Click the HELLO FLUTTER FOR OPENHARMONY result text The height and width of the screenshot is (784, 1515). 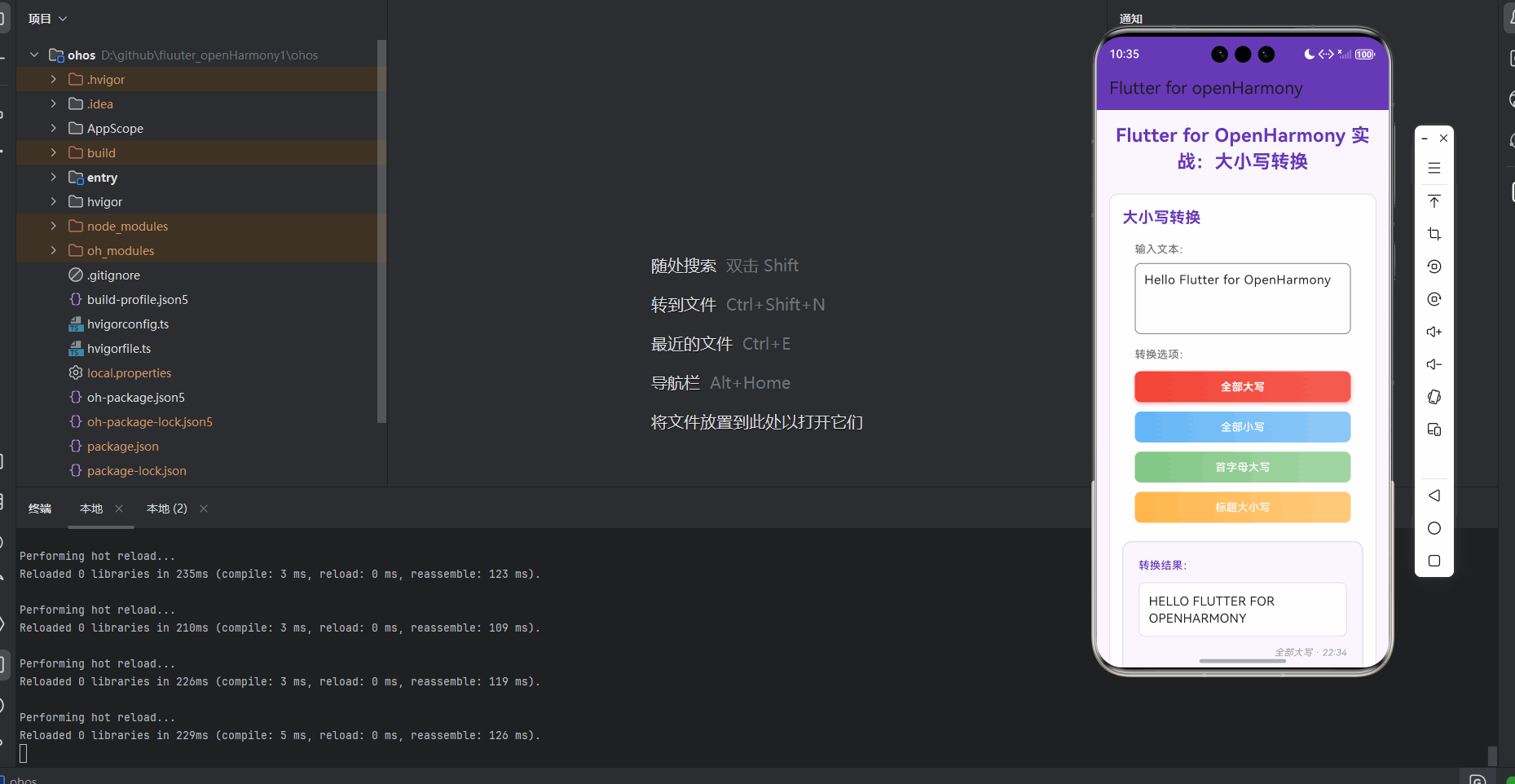click(1211, 610)
